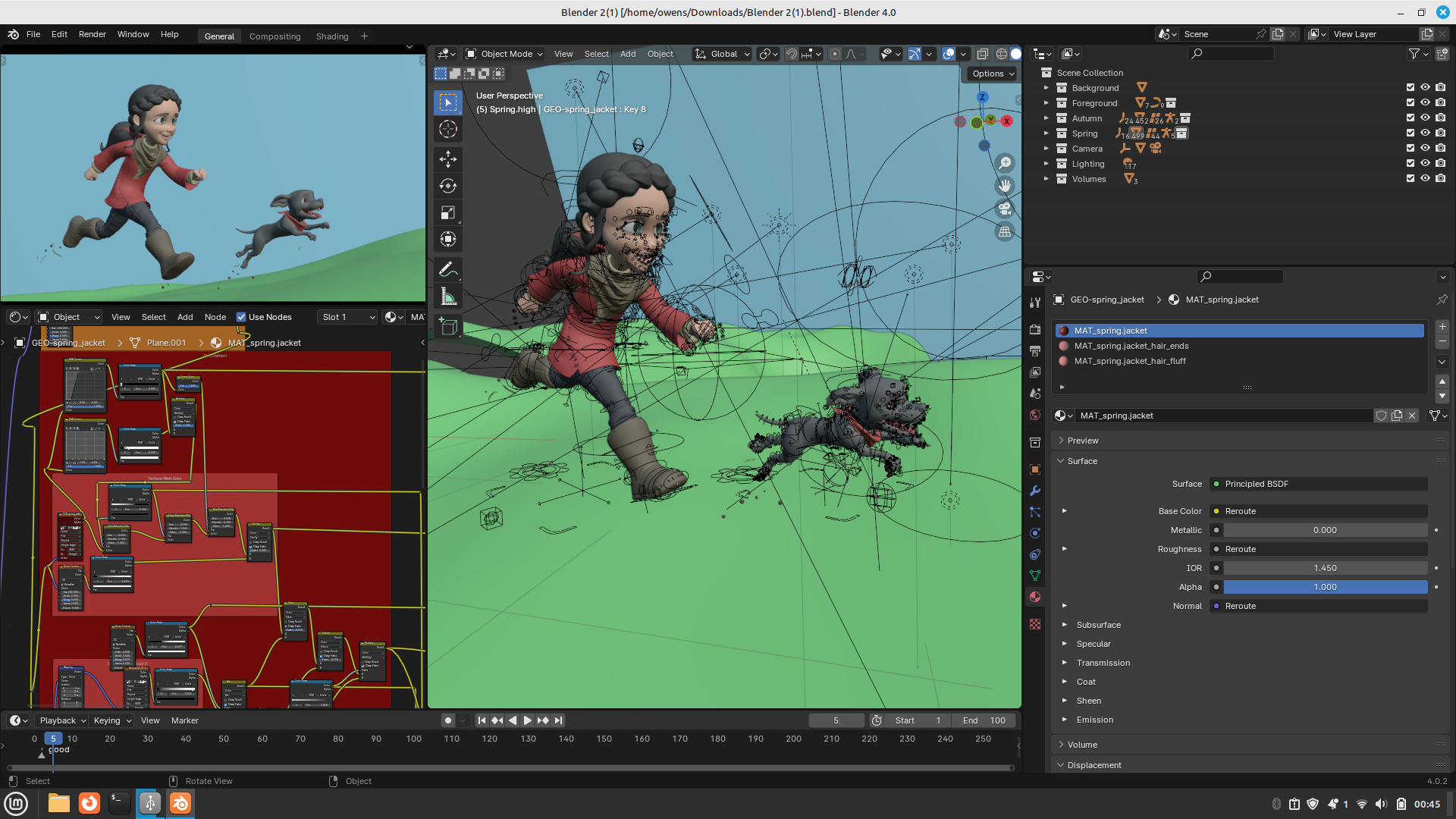The width and height of the screenshot is (1456, 819).
Task: Toggle Use Nodes checkbox
Action: point(241,317)
